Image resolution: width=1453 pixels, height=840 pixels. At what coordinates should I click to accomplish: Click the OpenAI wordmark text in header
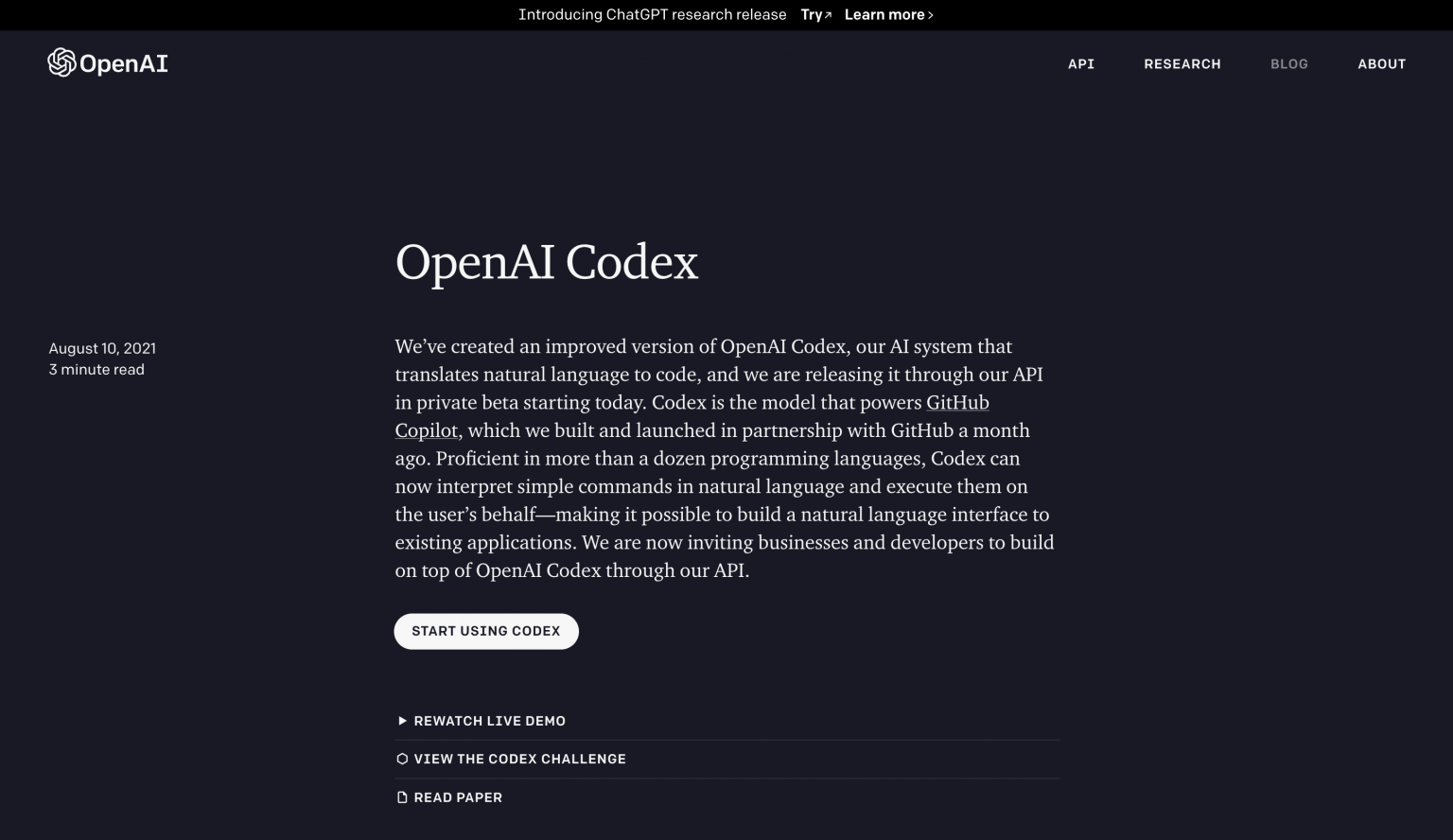[x=124, y=63]
